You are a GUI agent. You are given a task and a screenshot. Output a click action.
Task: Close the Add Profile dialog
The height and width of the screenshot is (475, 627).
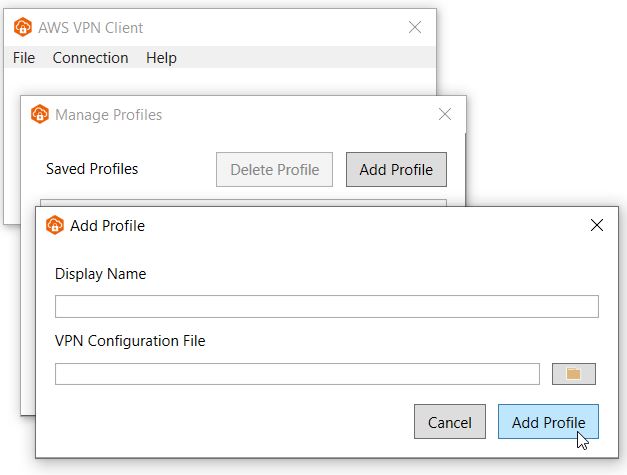point(597,225)
